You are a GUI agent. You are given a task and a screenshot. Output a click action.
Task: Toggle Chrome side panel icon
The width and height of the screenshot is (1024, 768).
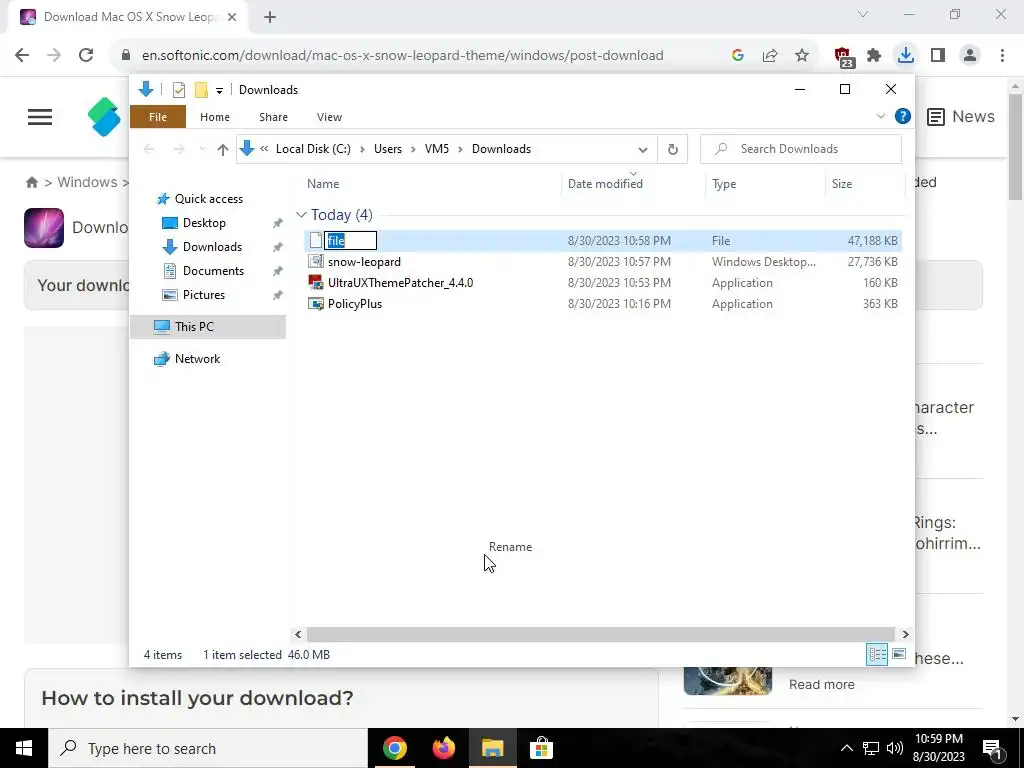(x=938, y=56)
